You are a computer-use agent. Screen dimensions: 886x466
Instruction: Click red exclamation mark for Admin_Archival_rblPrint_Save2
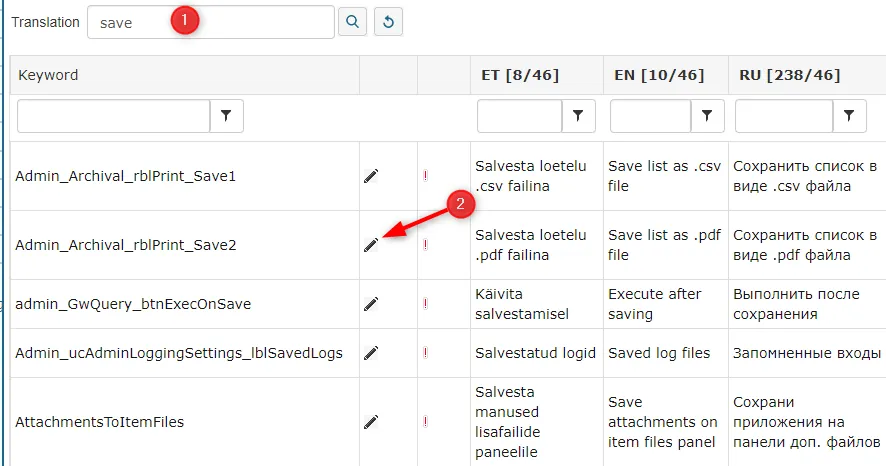pos(425,245)
